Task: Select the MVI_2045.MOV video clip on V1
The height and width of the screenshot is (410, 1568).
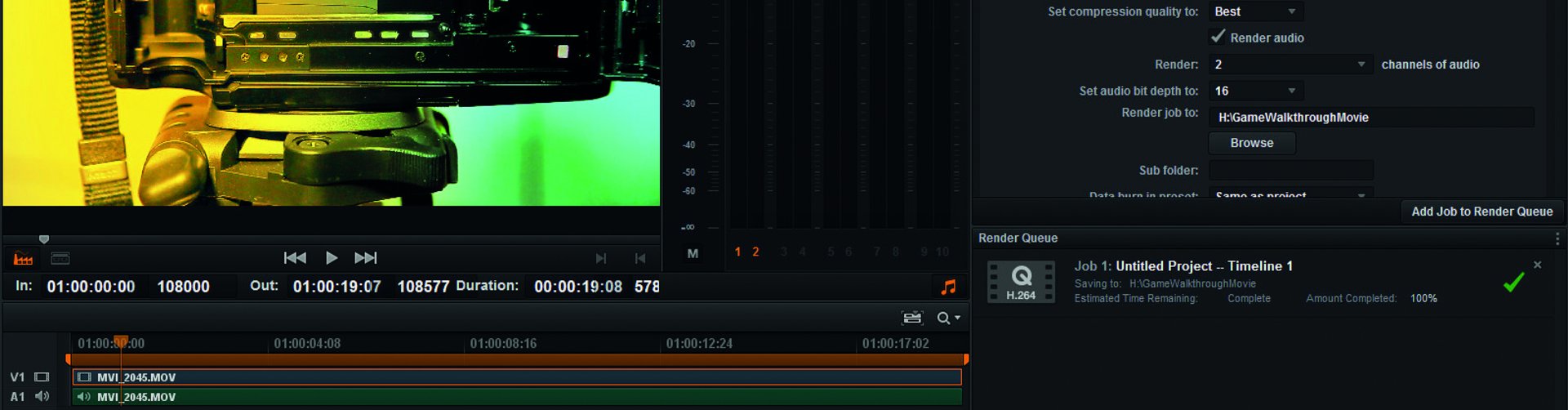Action: pos(517,377)
